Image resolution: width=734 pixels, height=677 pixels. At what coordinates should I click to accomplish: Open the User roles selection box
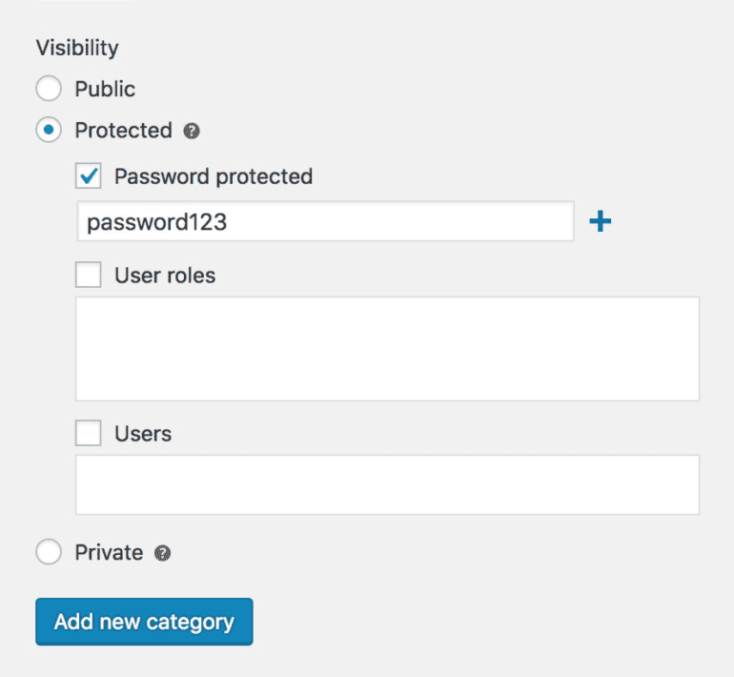coord(388,349)
